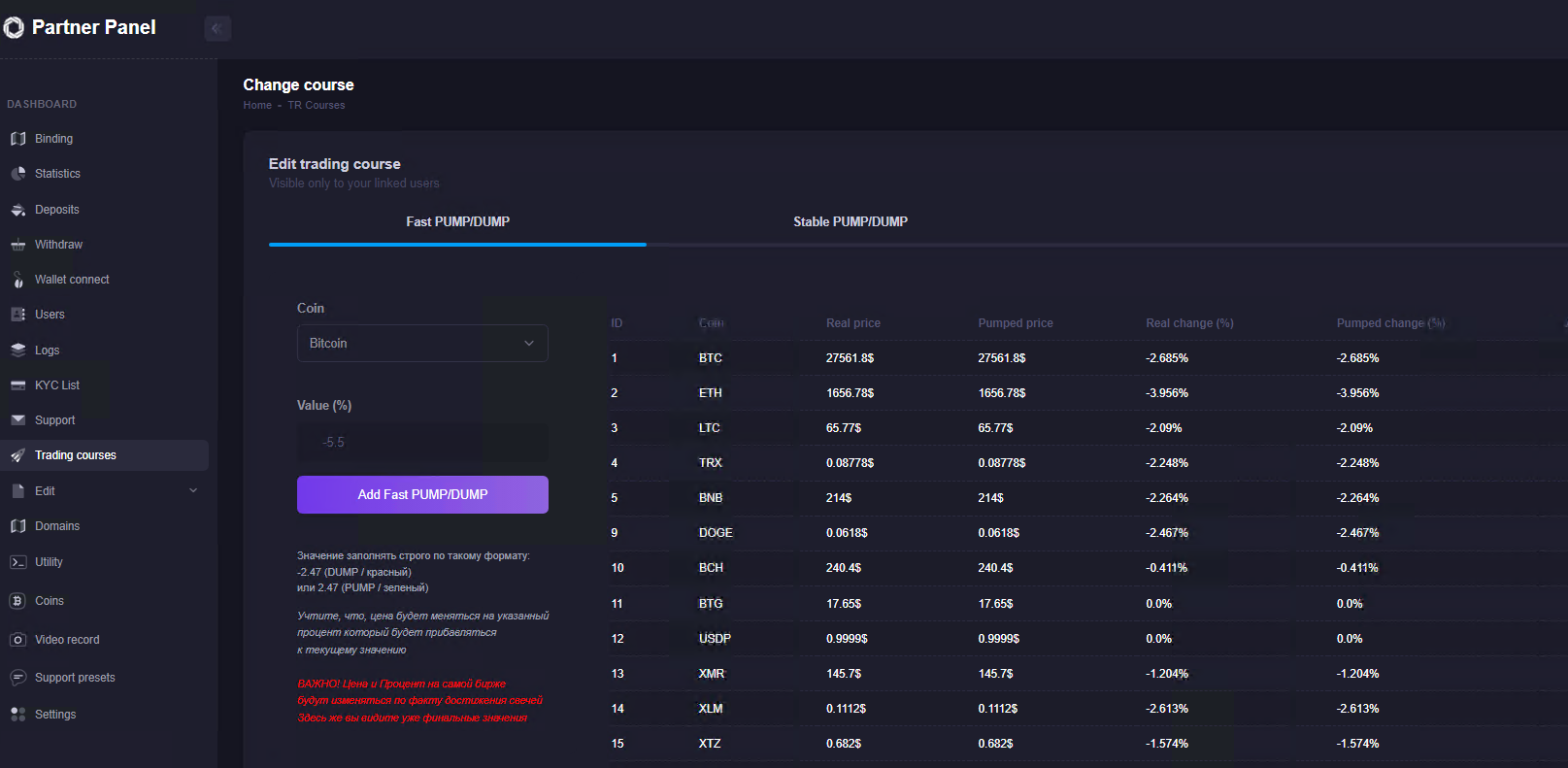
Task: Switch to Stable PUMP/DUMP tab
Action: [850, 222]
